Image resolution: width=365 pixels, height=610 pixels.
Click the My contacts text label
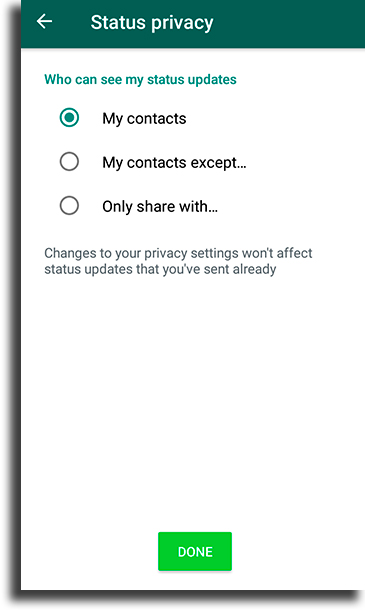tap(144, 119)
